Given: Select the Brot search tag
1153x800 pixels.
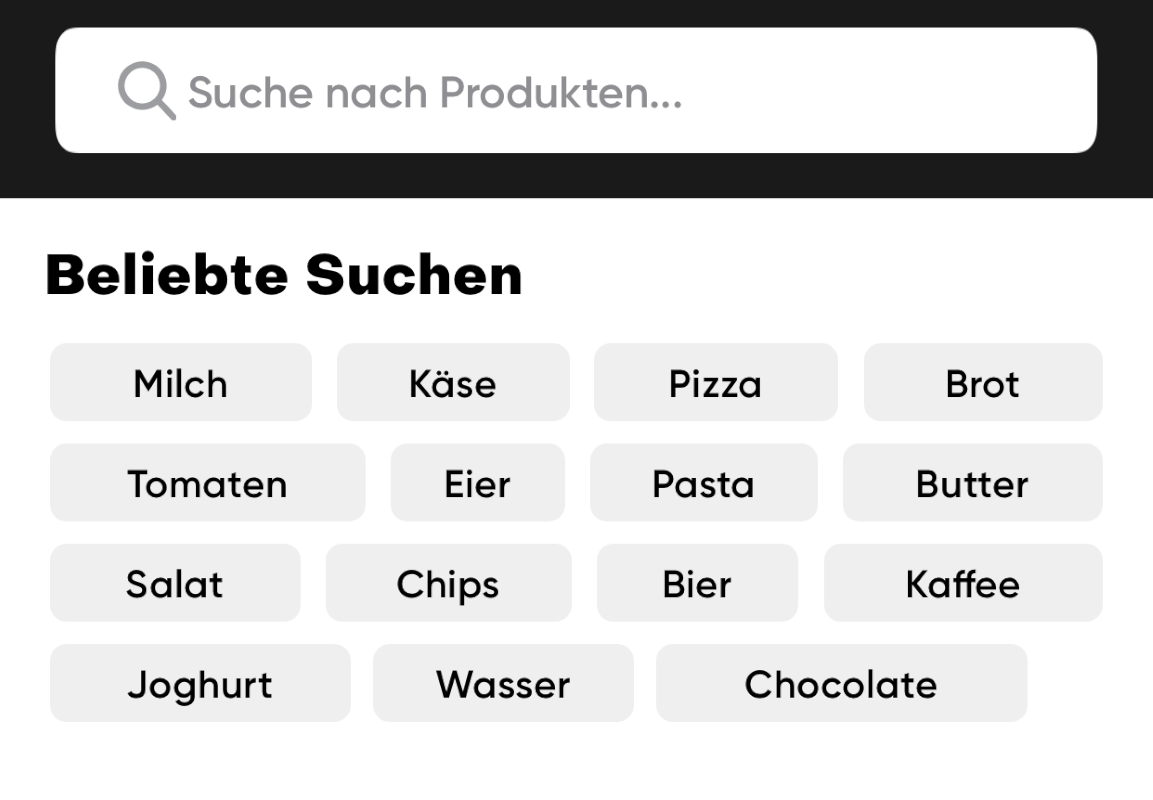Looking at the screenshot, I should coord(983,382).
